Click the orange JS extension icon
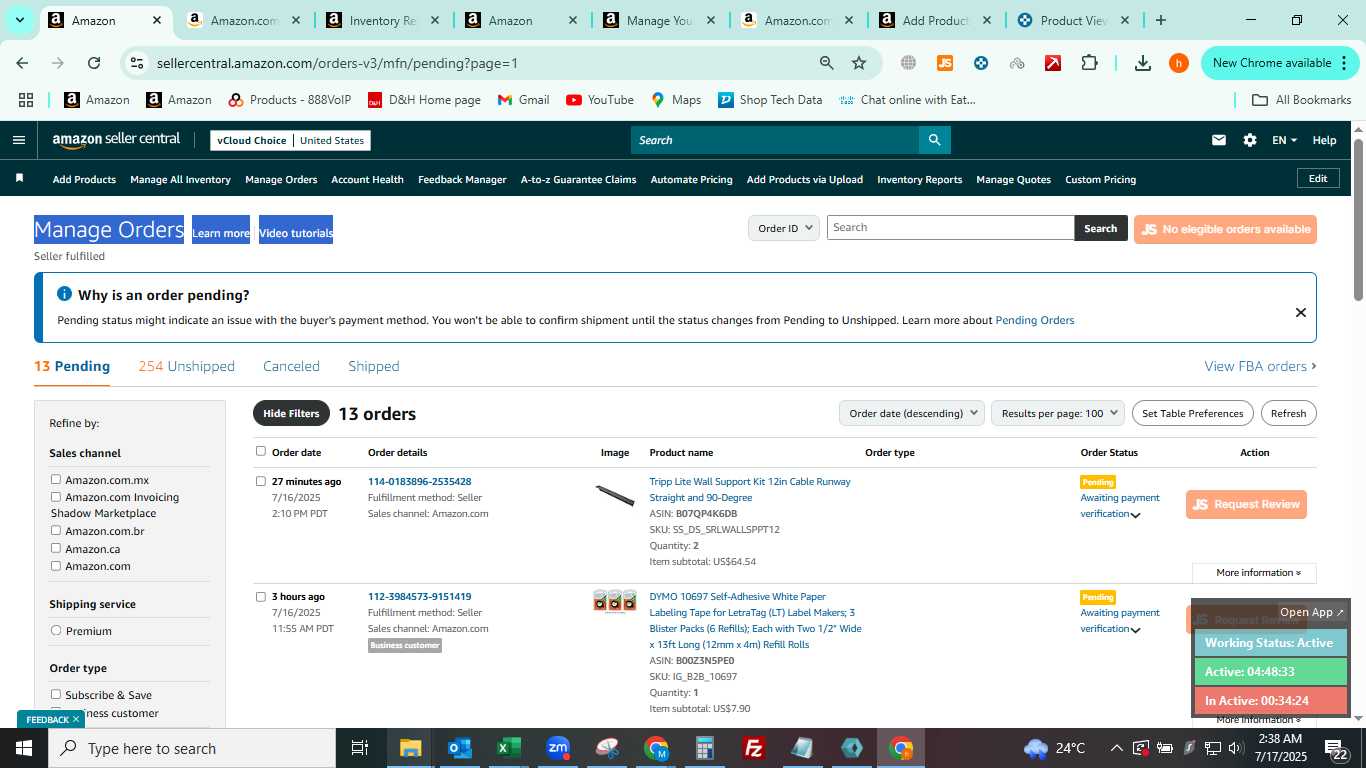Screen dimensions: 1366x768 coord(944,63)
